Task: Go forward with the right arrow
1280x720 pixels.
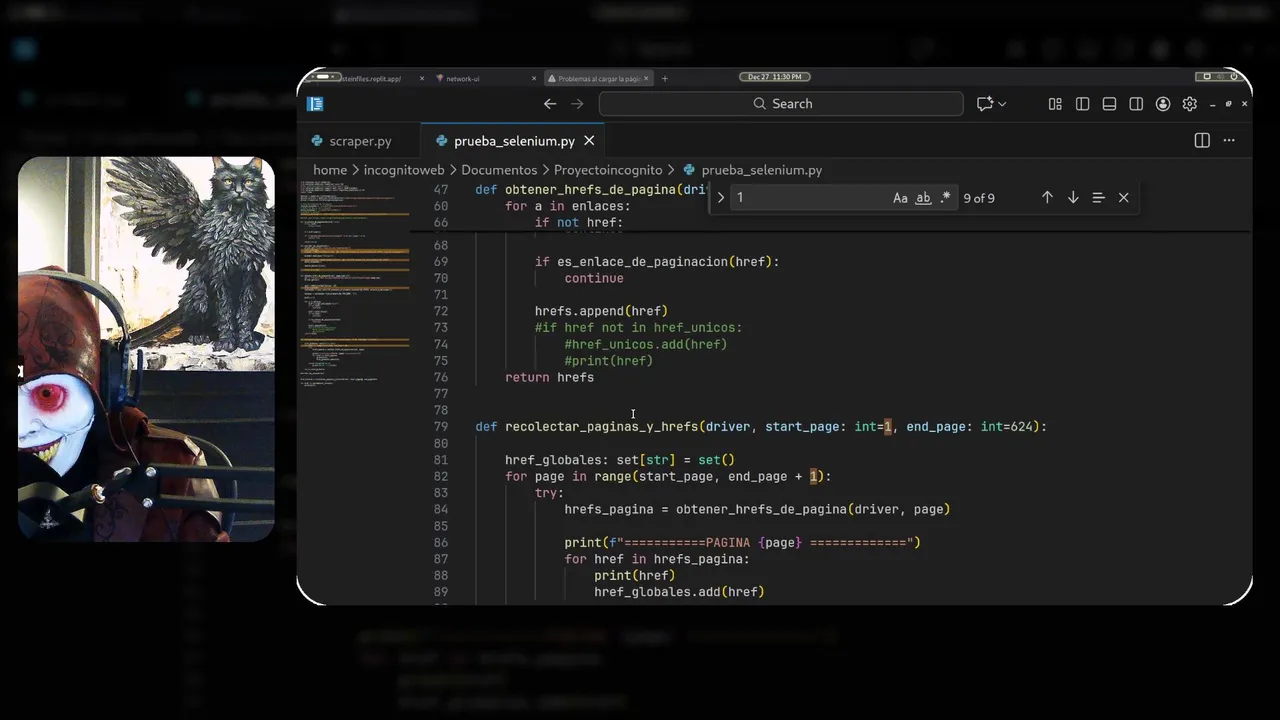Action: (577, 104)
